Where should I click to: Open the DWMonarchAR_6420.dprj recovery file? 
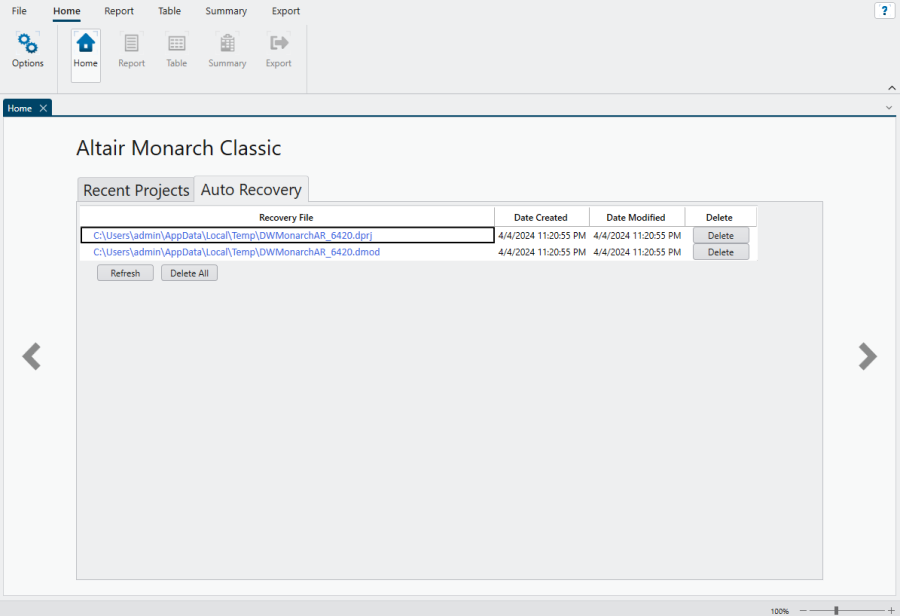pos(232,236)
